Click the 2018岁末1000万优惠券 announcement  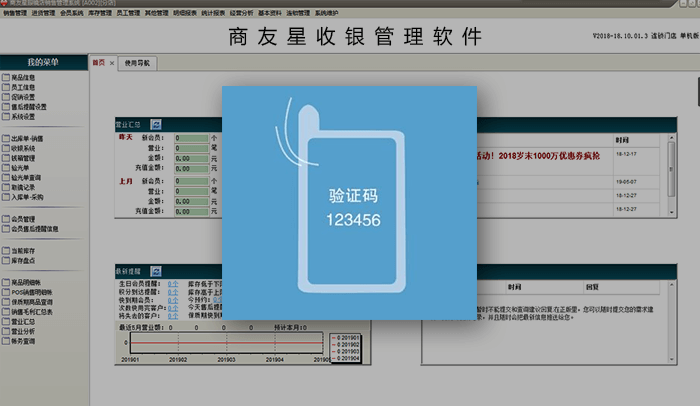coord(538,156)
